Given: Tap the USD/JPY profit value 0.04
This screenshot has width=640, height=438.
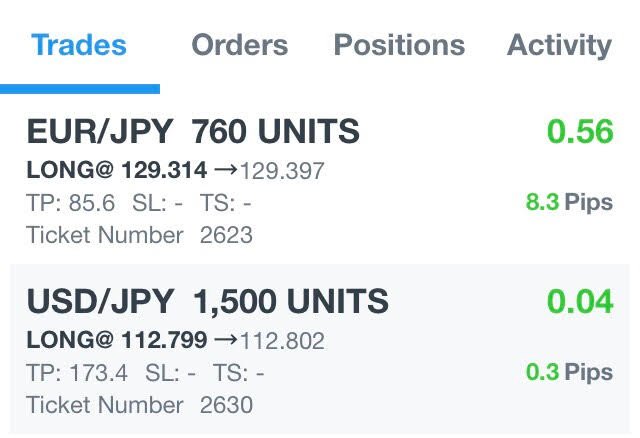Looking at the screenshot, I should tap(579, 302).
